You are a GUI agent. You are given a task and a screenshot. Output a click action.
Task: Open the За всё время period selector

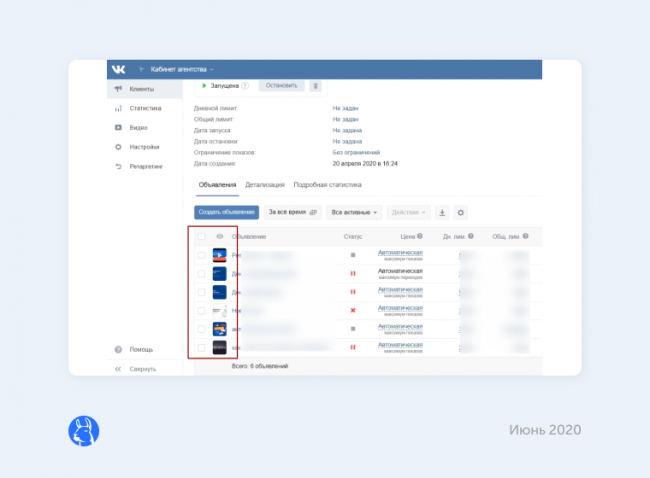[292, 212]
